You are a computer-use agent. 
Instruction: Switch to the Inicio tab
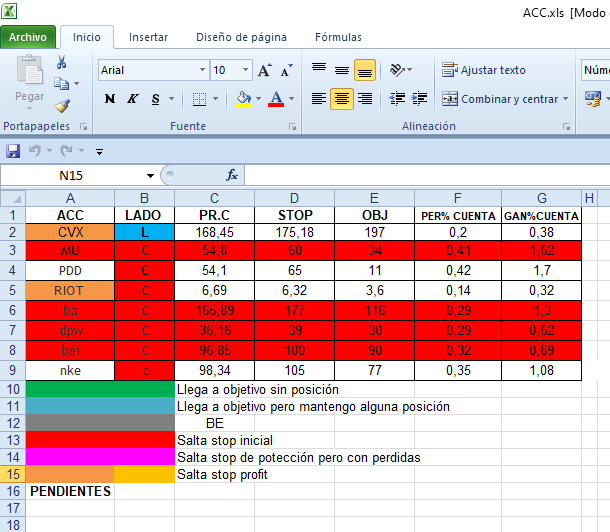87,37
